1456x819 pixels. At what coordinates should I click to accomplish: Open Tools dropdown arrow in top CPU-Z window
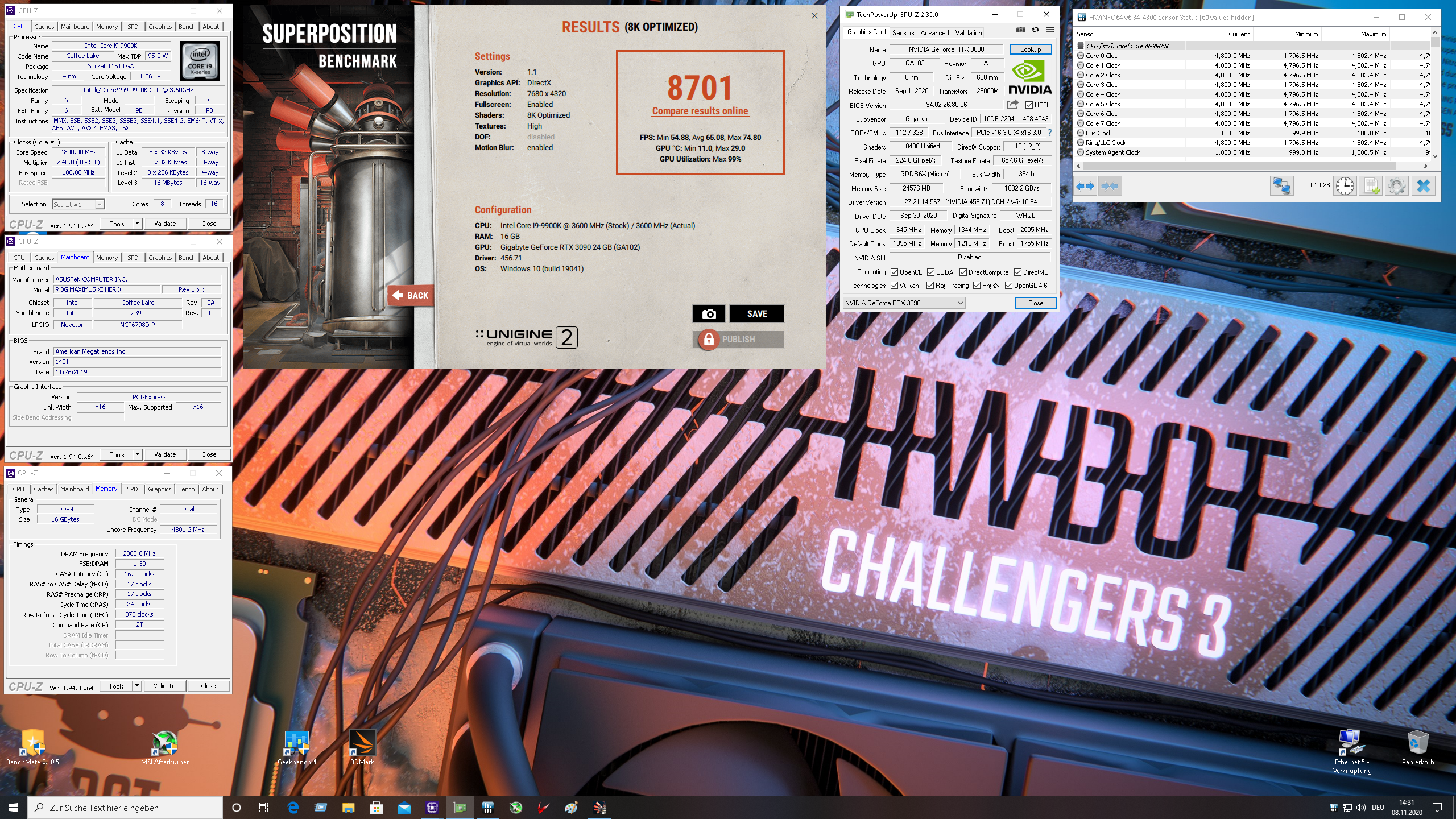point(137,224)
